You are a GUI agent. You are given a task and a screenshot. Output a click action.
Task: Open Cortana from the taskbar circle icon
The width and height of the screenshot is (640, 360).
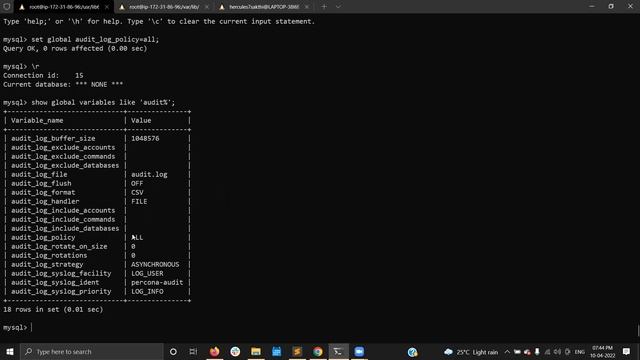coord(173,351)
